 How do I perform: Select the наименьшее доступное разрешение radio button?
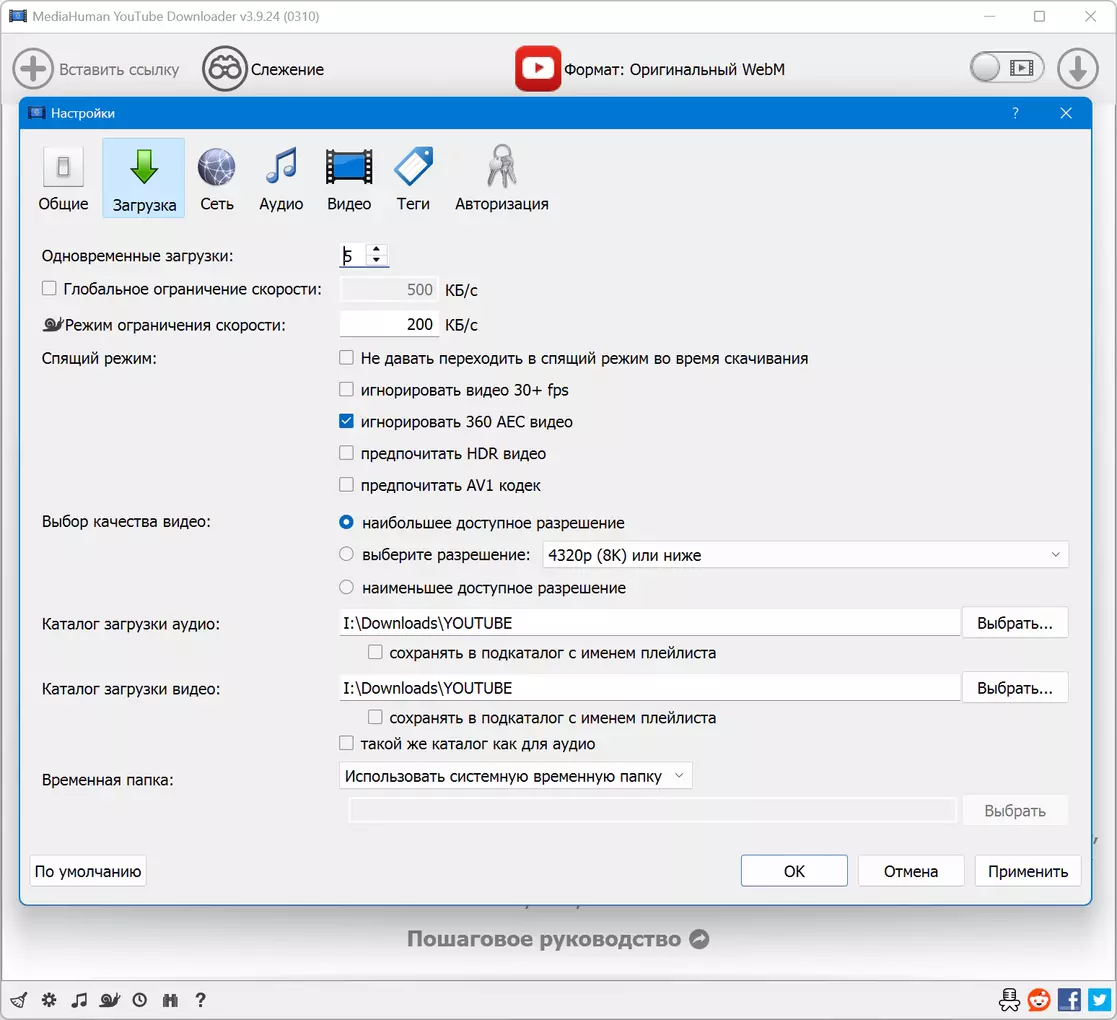pos(346,588)
